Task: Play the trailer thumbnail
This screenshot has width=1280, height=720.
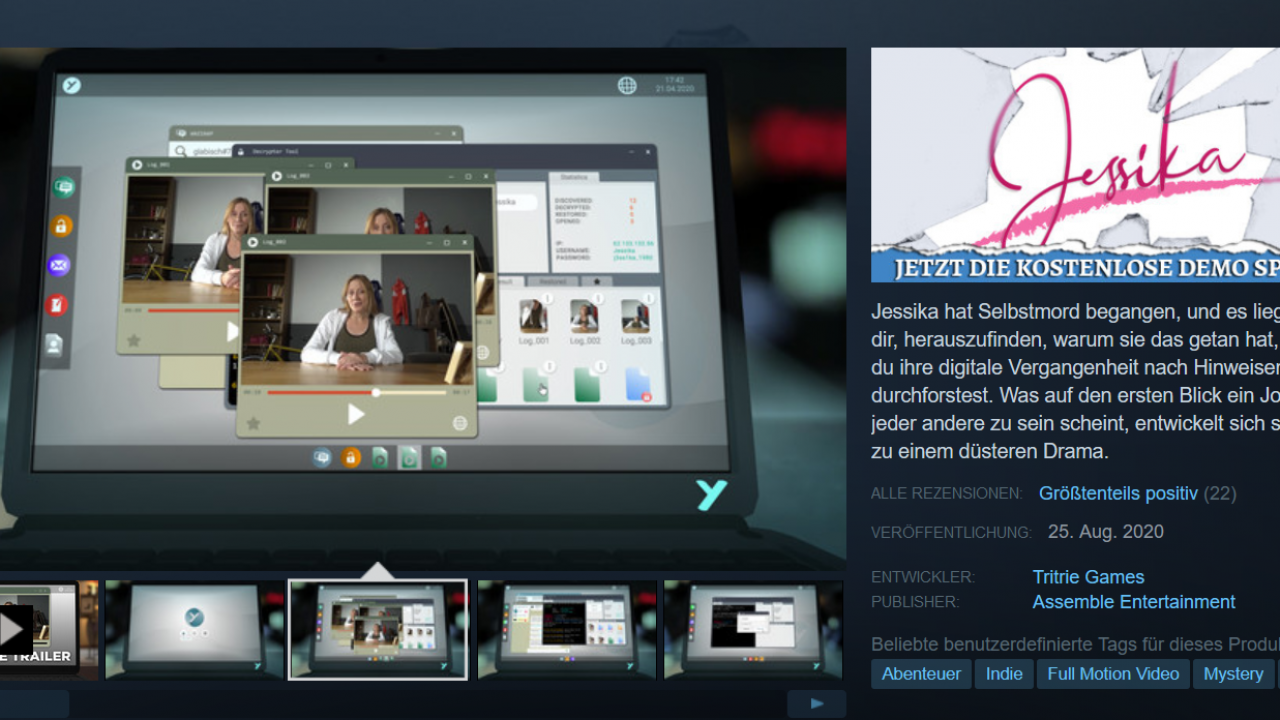Action: (x=16, y=630)
